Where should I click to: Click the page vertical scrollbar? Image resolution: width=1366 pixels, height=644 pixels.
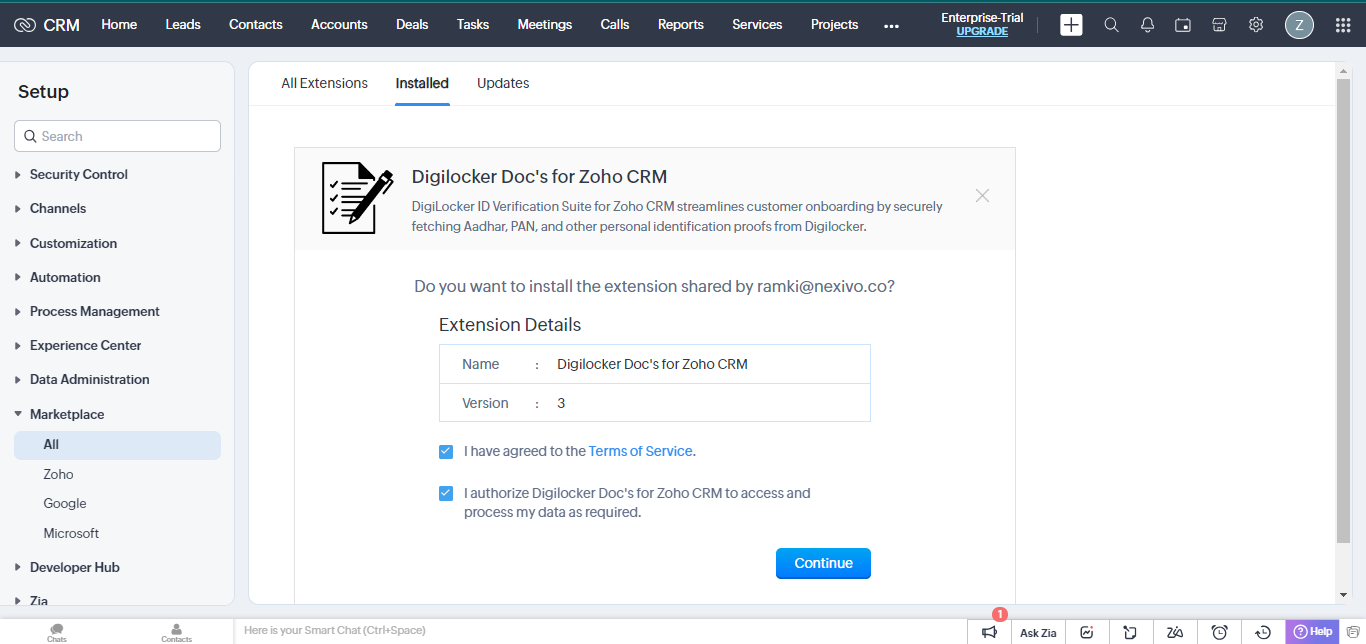[1343, 310]
